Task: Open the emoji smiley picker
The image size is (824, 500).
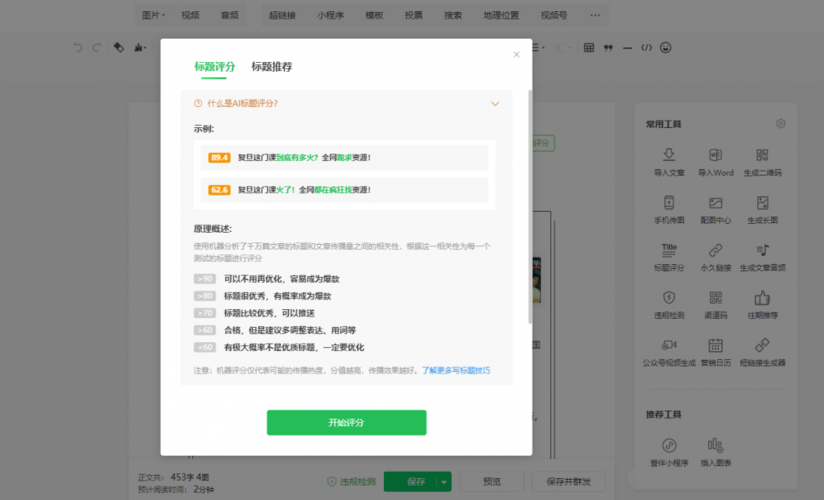Action: 665,48
